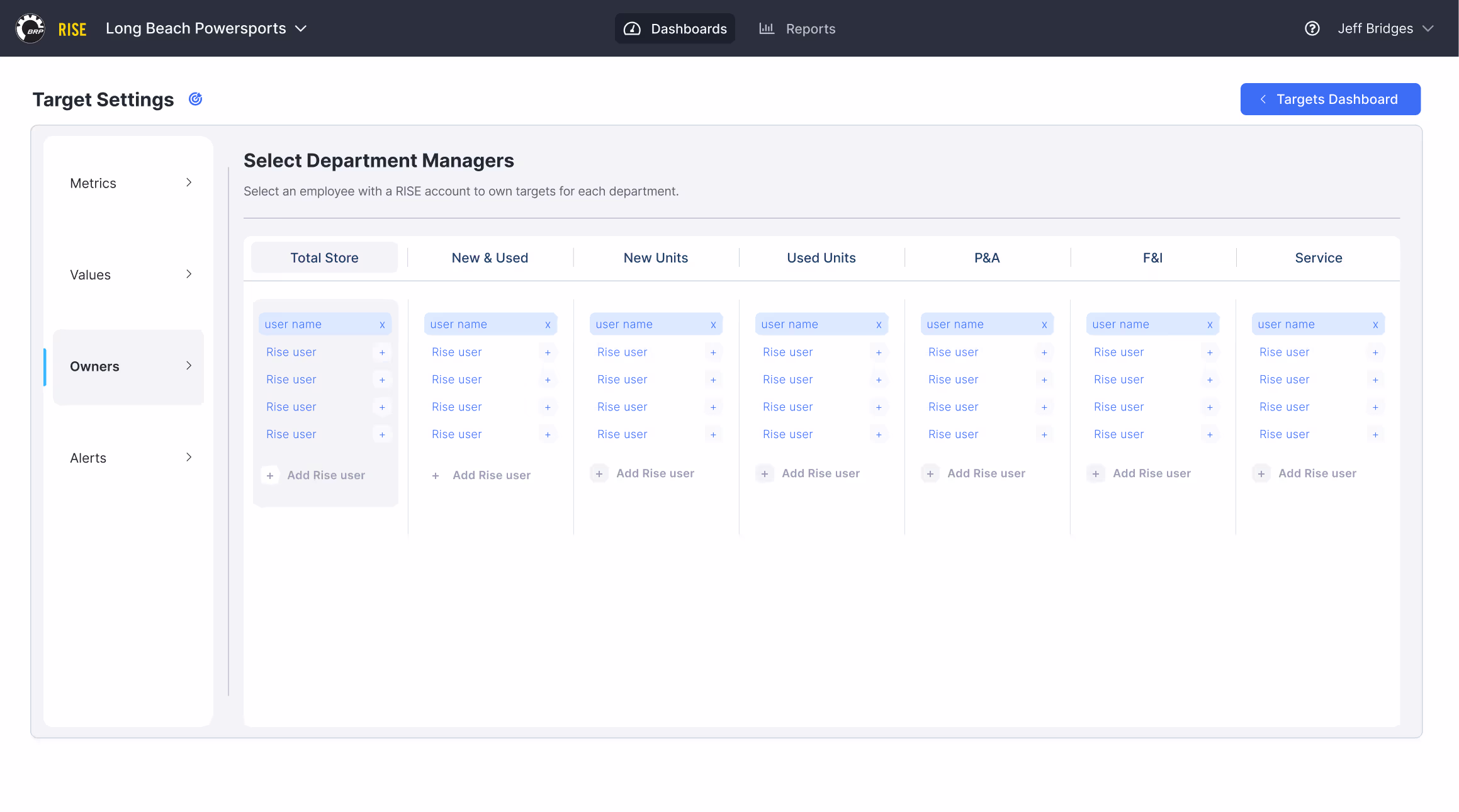1459x812 pixels.
Task: Click Add Rise user under P&A
Action: coord(974,473)
